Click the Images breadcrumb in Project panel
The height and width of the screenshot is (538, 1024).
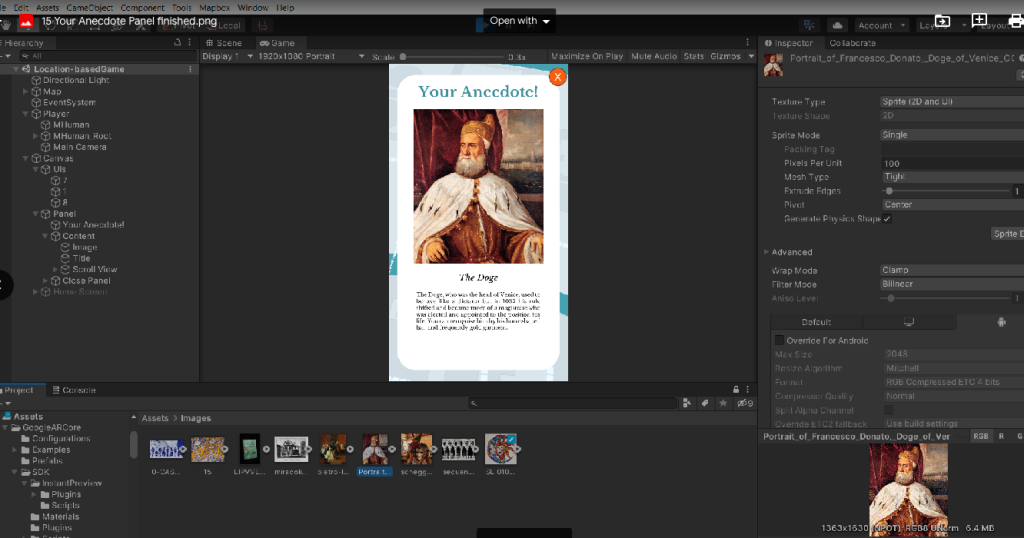pos(195,419)
